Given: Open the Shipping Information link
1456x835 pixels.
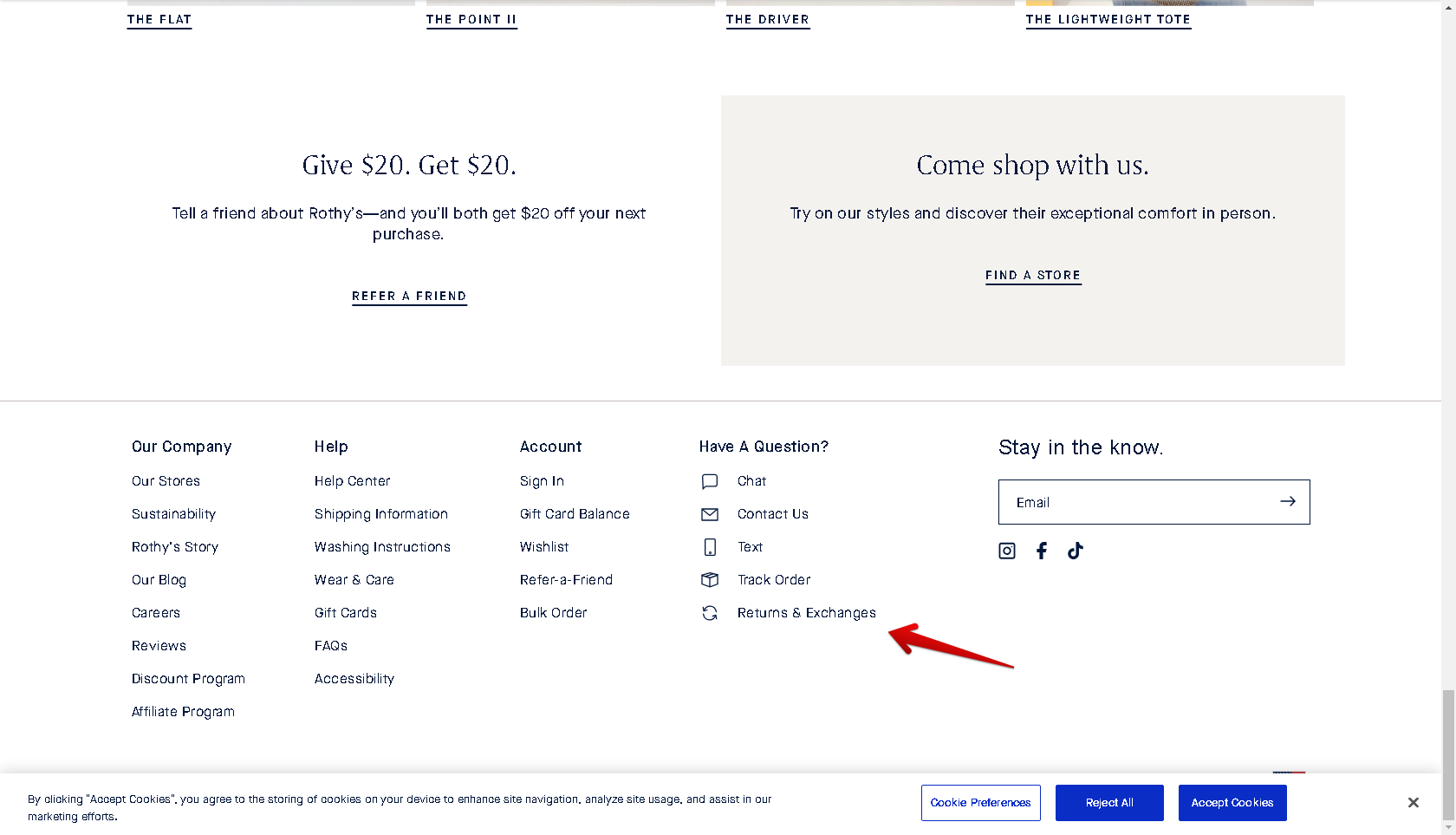Looking at the screenshot, I should 381,514.
